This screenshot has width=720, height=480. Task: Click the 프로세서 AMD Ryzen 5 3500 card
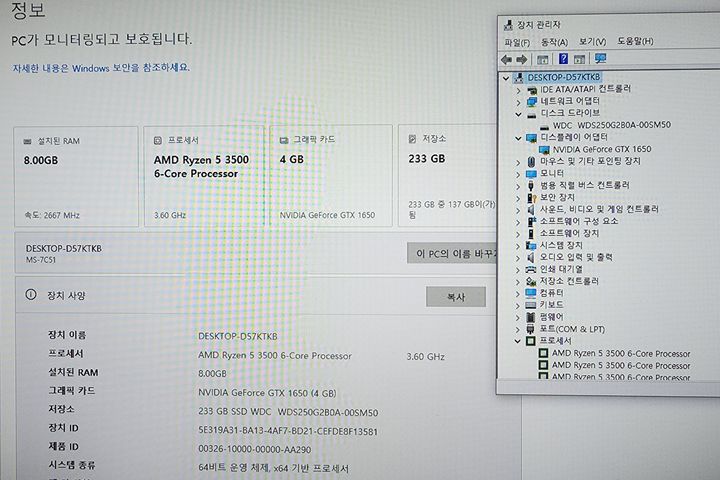pyautogui.click(x=204, y=176)
